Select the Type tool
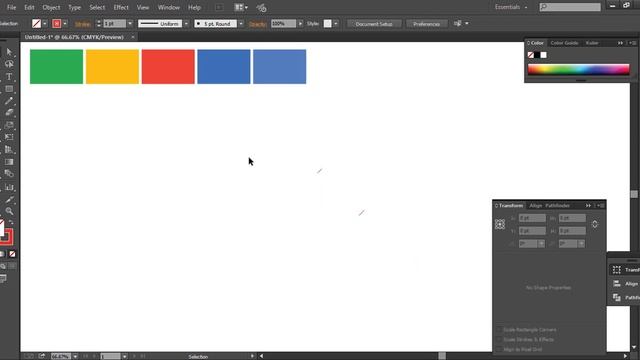The image size is (640, 360). [9, 76]
